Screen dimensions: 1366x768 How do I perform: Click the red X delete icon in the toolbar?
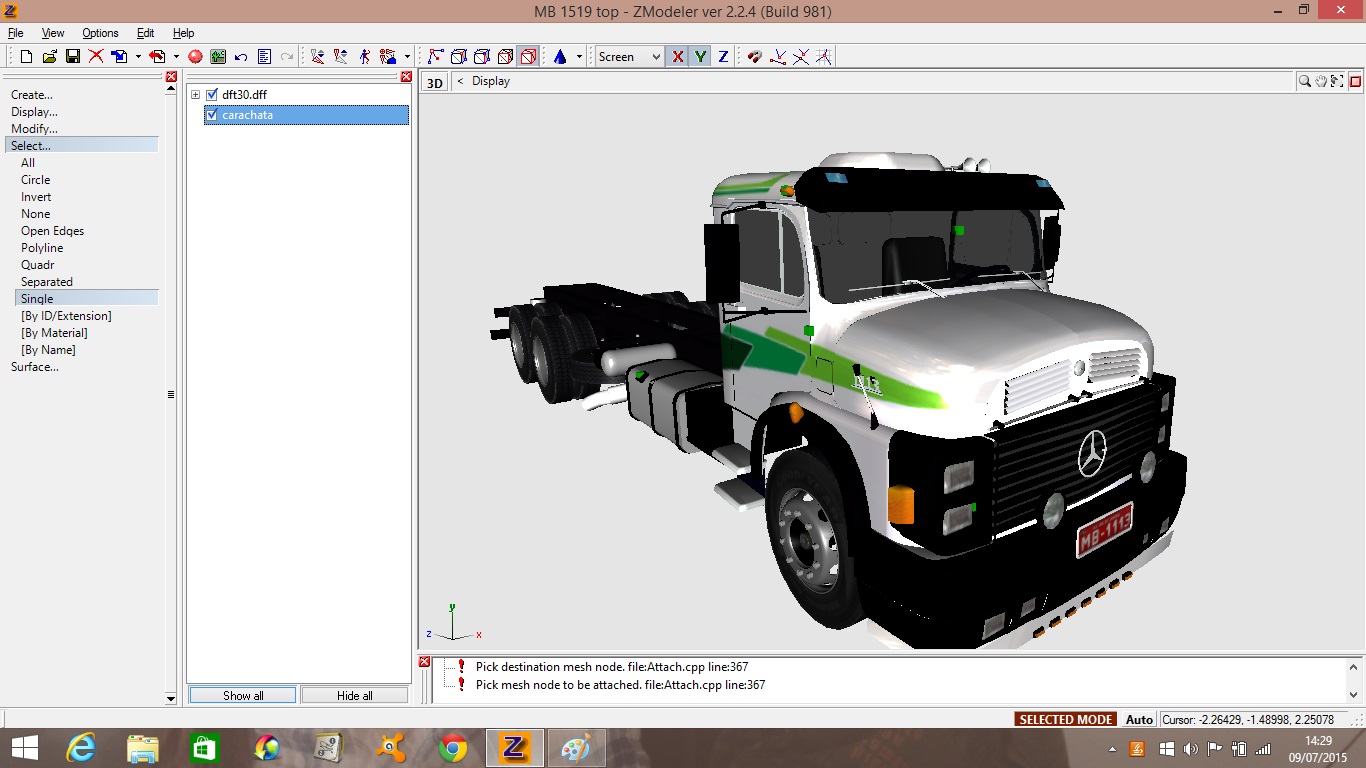(96, 57)
